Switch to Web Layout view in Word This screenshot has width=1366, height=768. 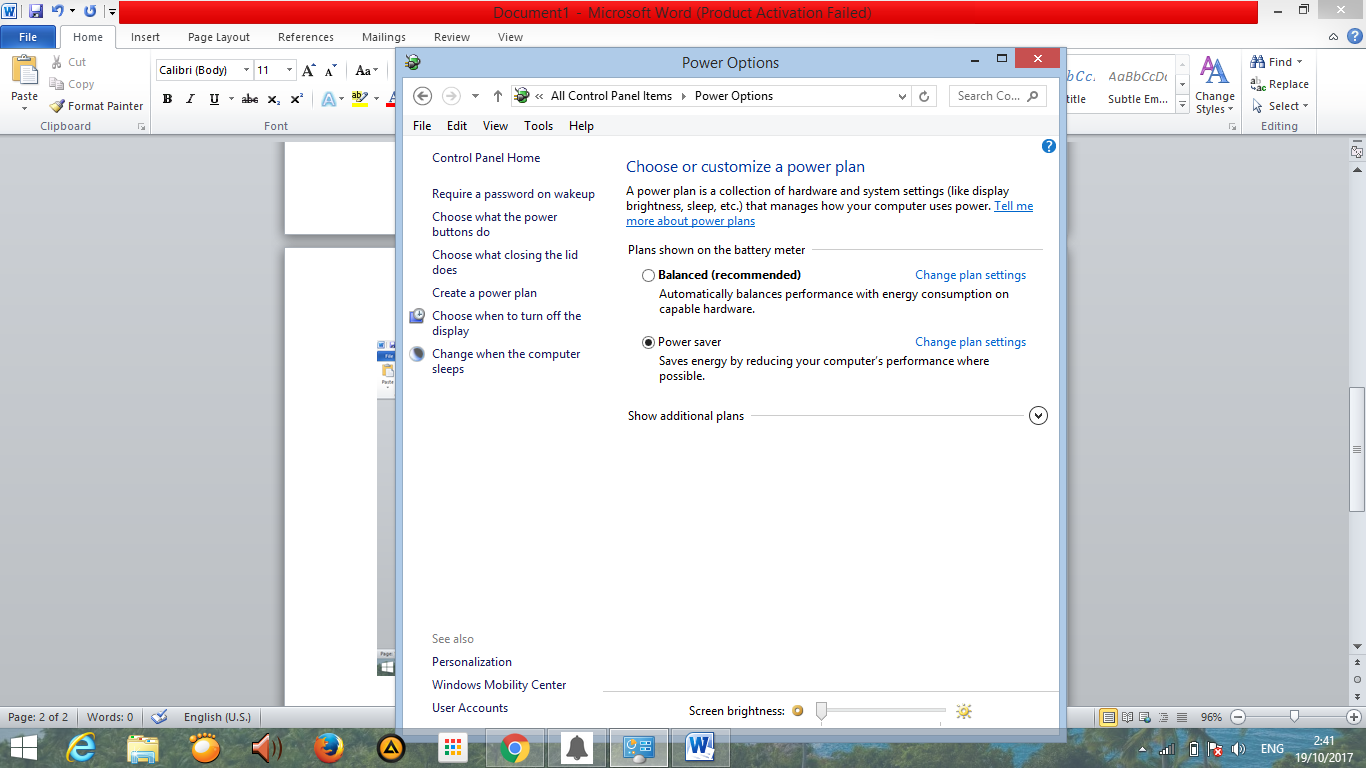pyautogui.click(x=1146, y=717)
